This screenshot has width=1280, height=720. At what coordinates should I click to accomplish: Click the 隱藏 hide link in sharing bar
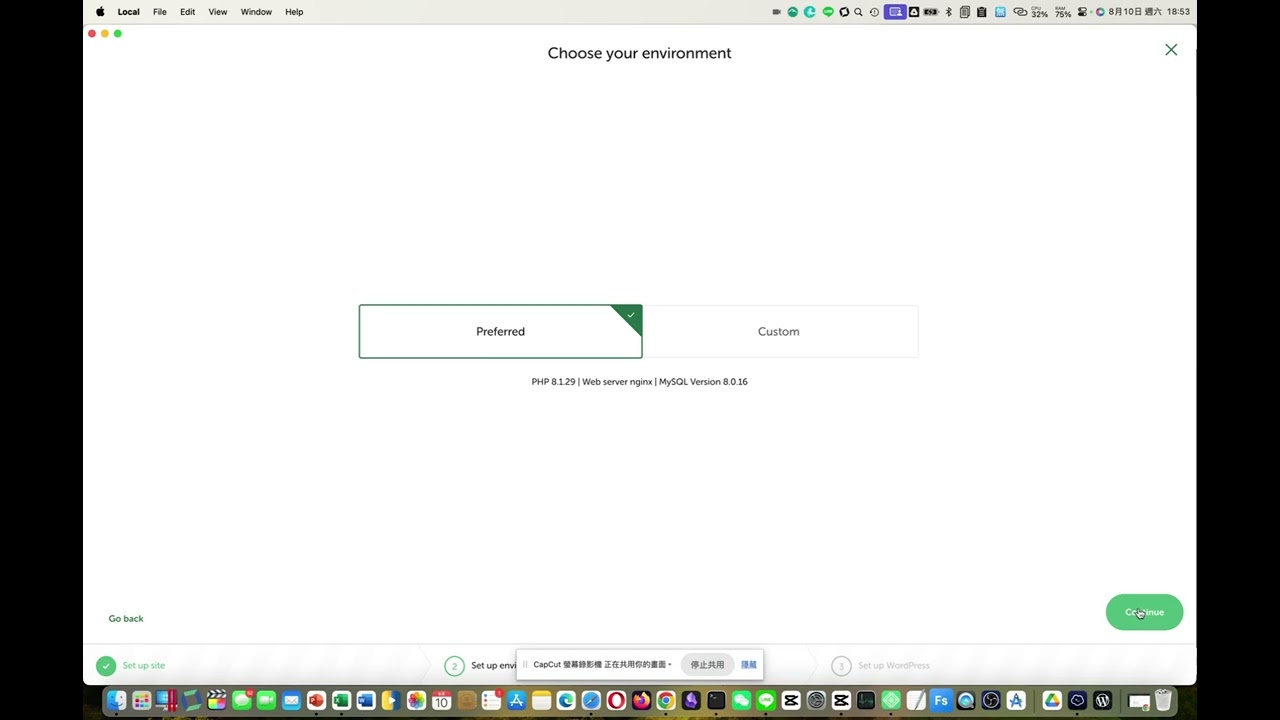pos(748,664)
